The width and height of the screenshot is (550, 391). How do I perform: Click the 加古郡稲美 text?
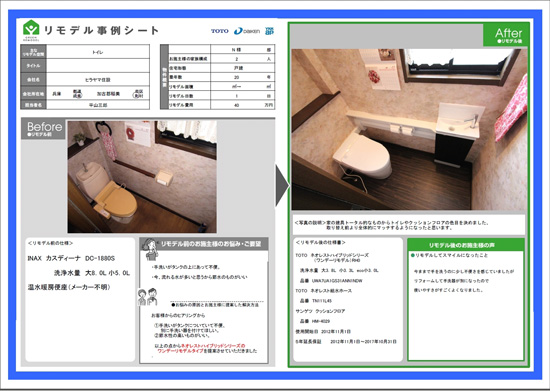[x=108, y=94]
